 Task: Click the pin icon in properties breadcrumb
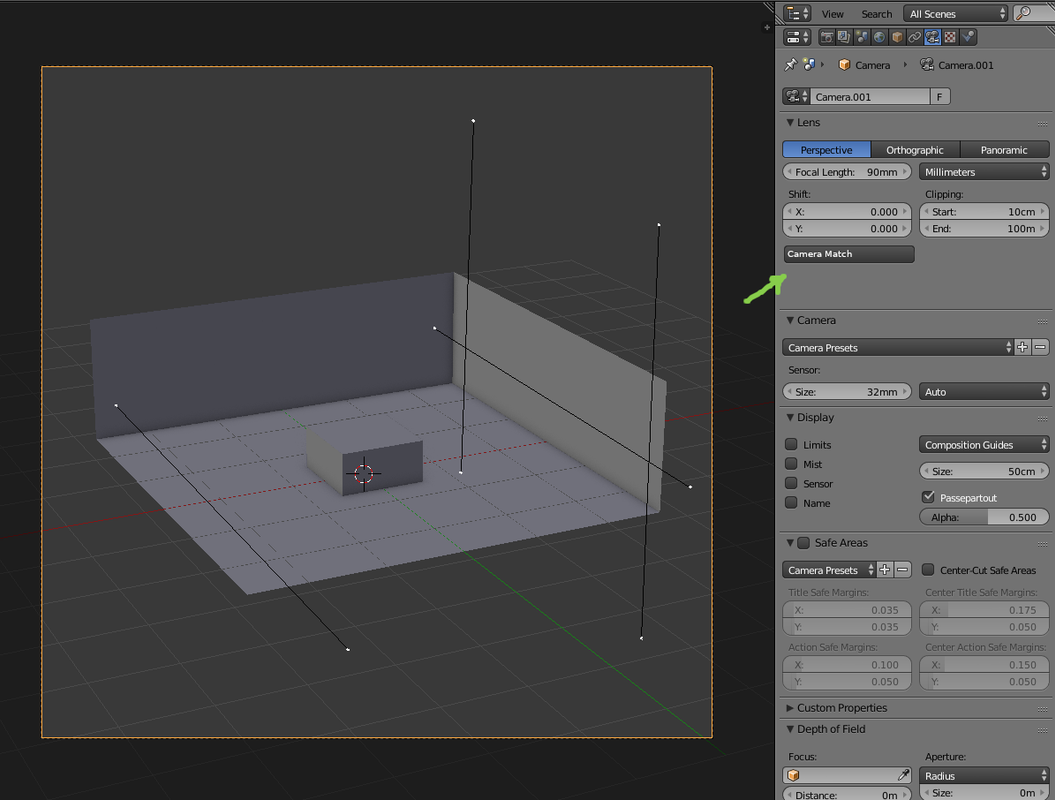[x=791, y=65]
